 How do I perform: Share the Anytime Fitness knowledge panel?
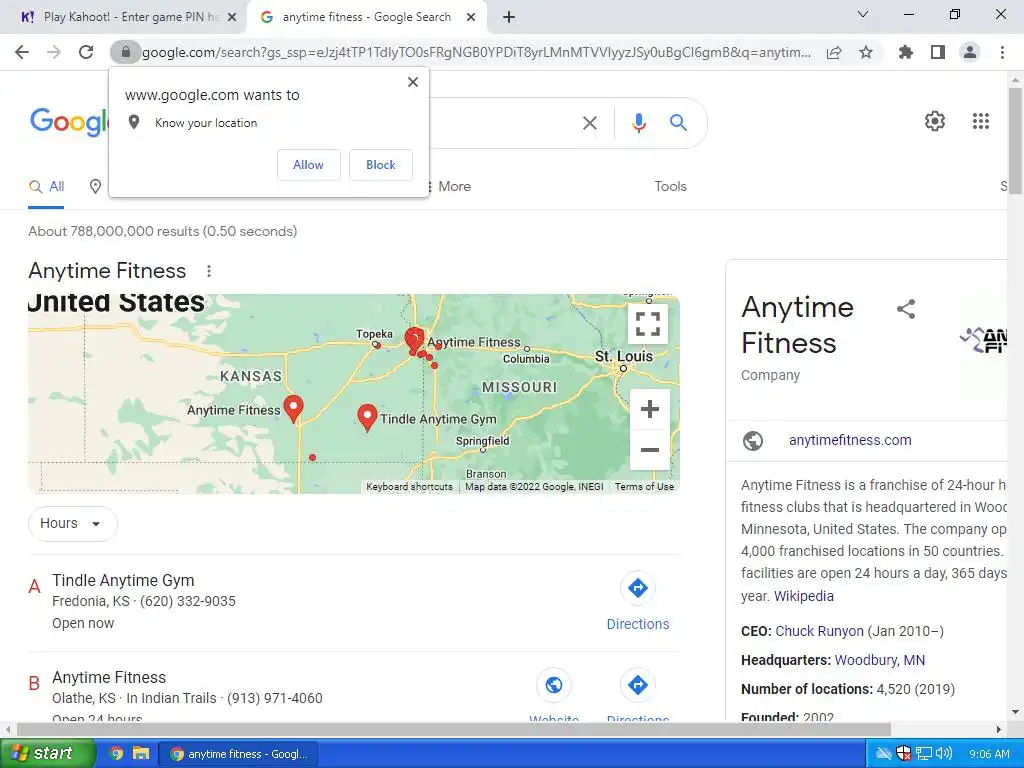point(906,309)
